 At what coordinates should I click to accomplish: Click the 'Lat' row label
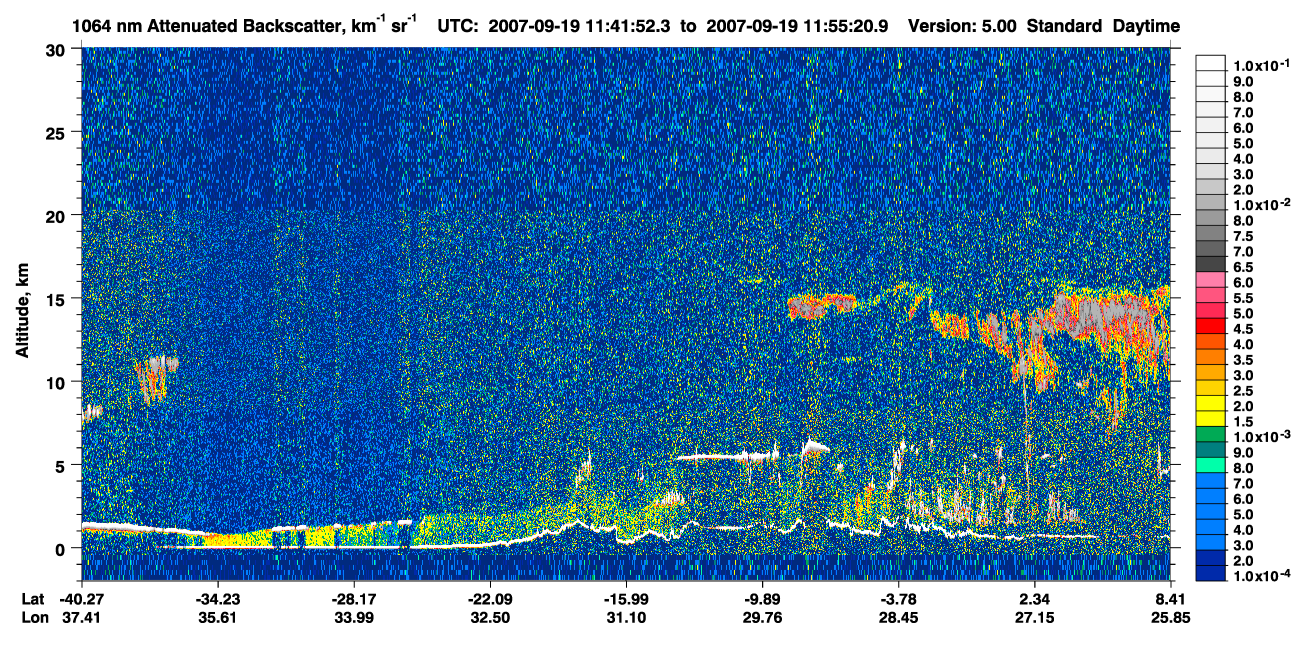click(32, 598)
